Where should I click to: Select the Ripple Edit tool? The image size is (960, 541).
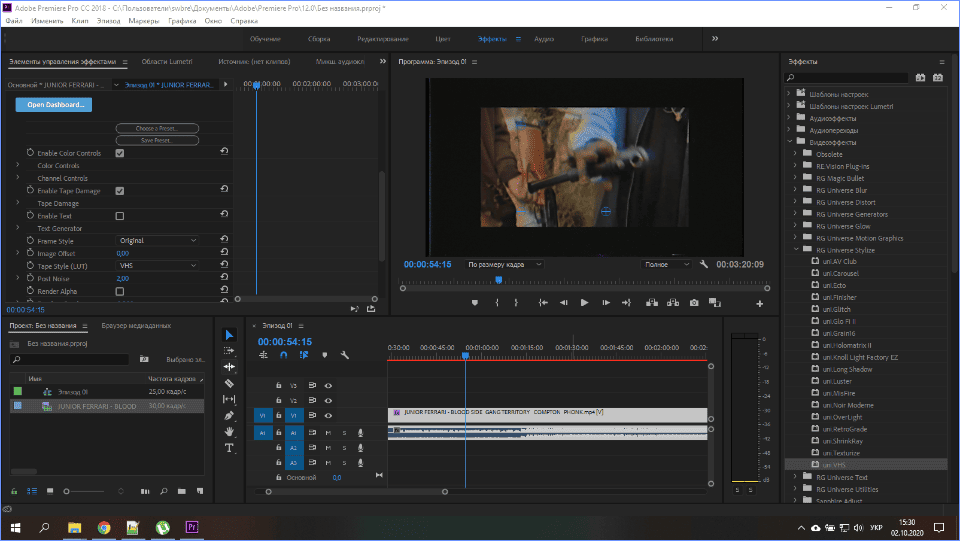click(229, 367)
